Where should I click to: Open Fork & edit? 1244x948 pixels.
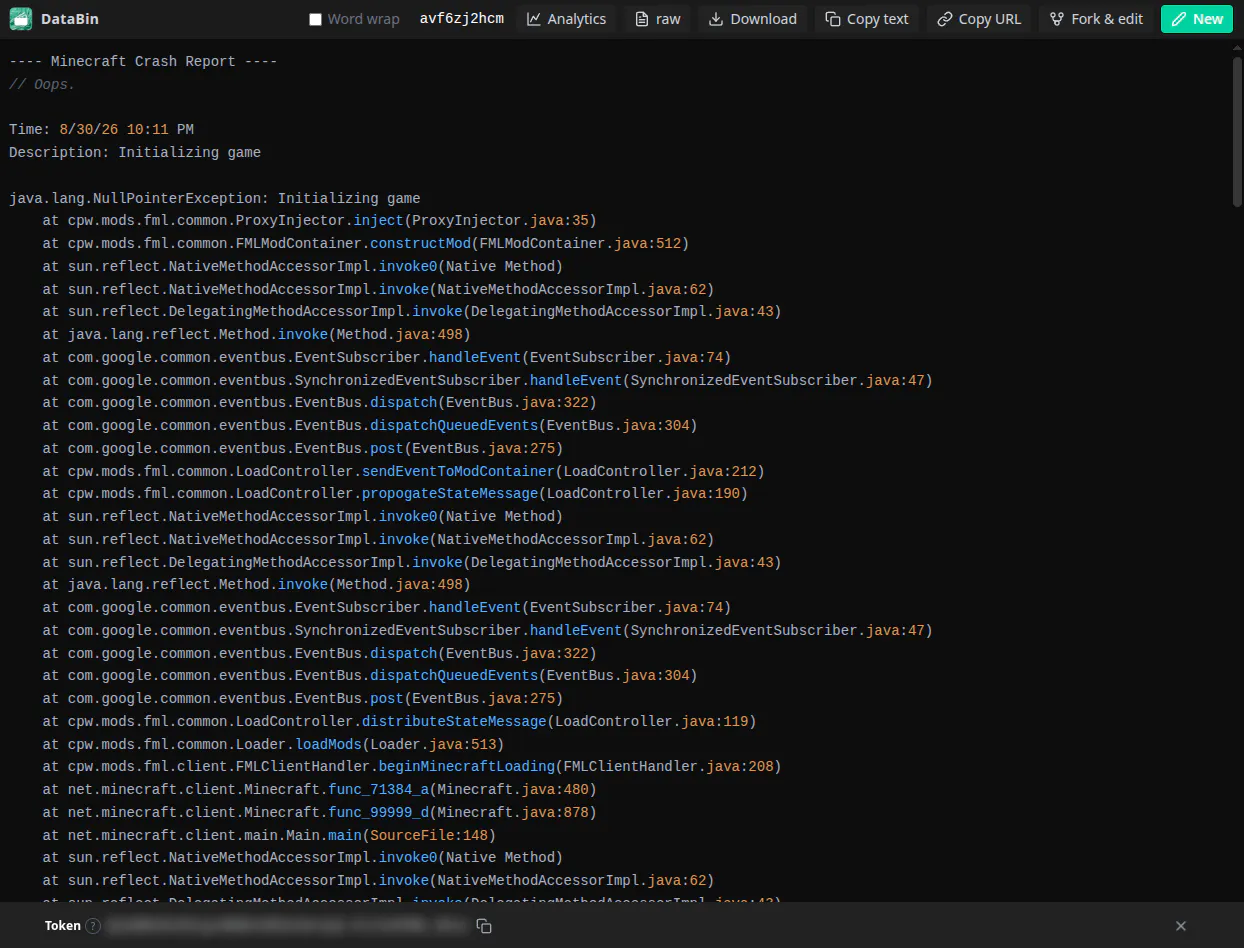coord(1095,19)
